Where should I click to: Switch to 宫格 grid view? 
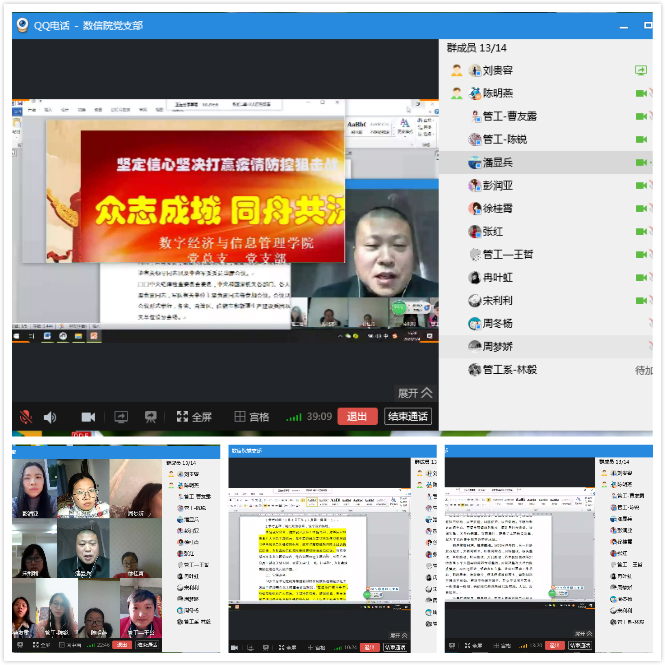point(252,416)
